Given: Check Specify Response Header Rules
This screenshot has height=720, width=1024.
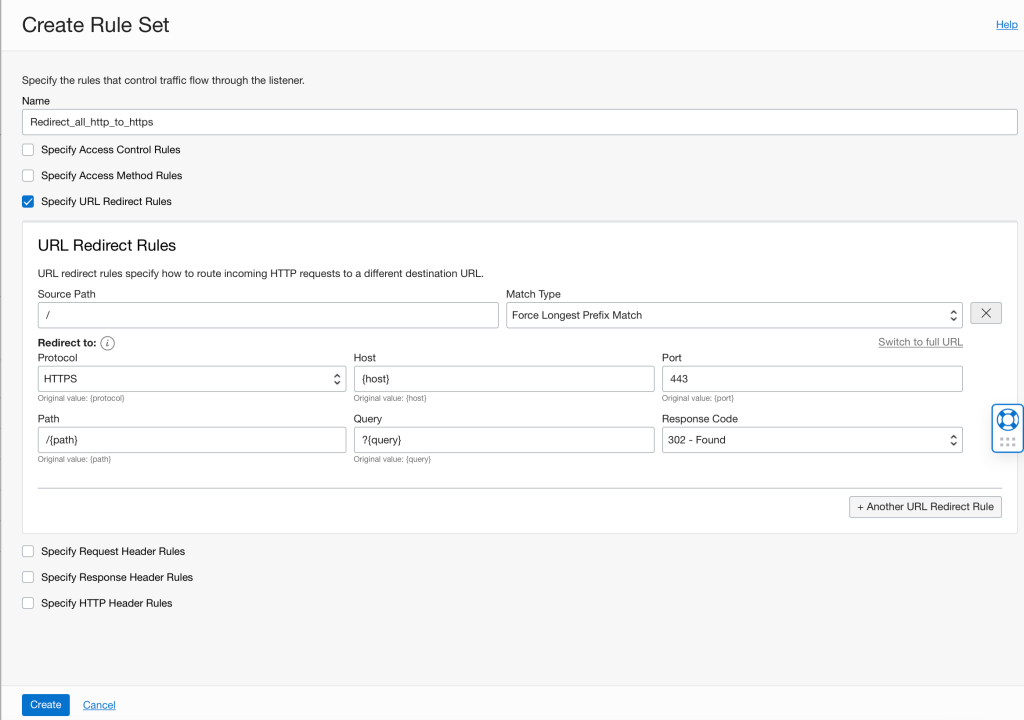Looking at the screenshot, I should click(x=28, y=578).
